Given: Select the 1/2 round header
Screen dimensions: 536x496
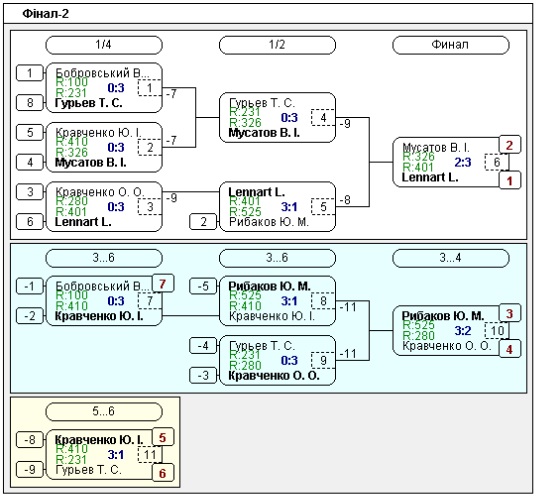Looking at the screenshot, I should coord(277,45).
